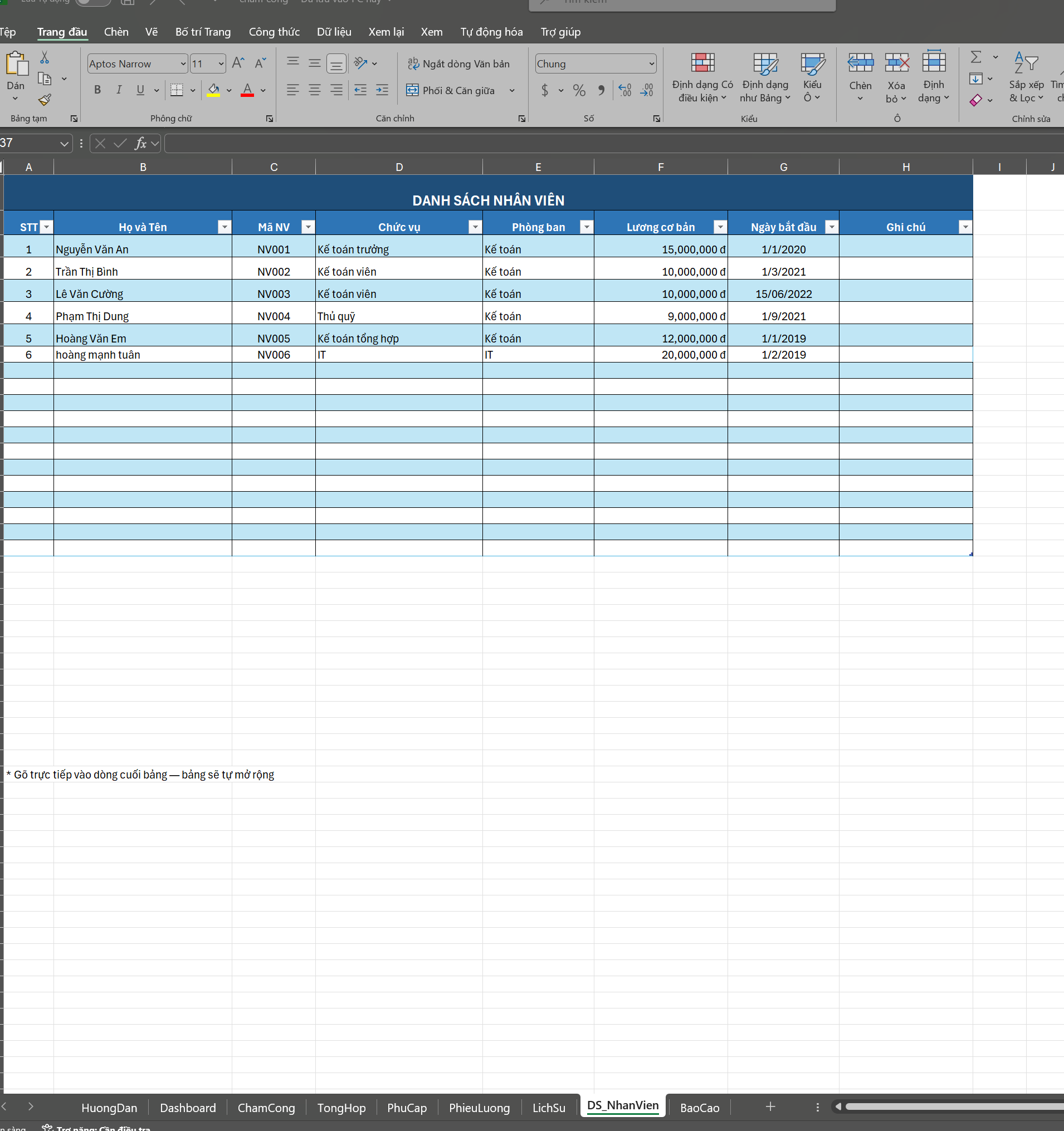The image size is (1064, 1131).
Task: Click the increase font size icon
Action: (x=238, y=63)
